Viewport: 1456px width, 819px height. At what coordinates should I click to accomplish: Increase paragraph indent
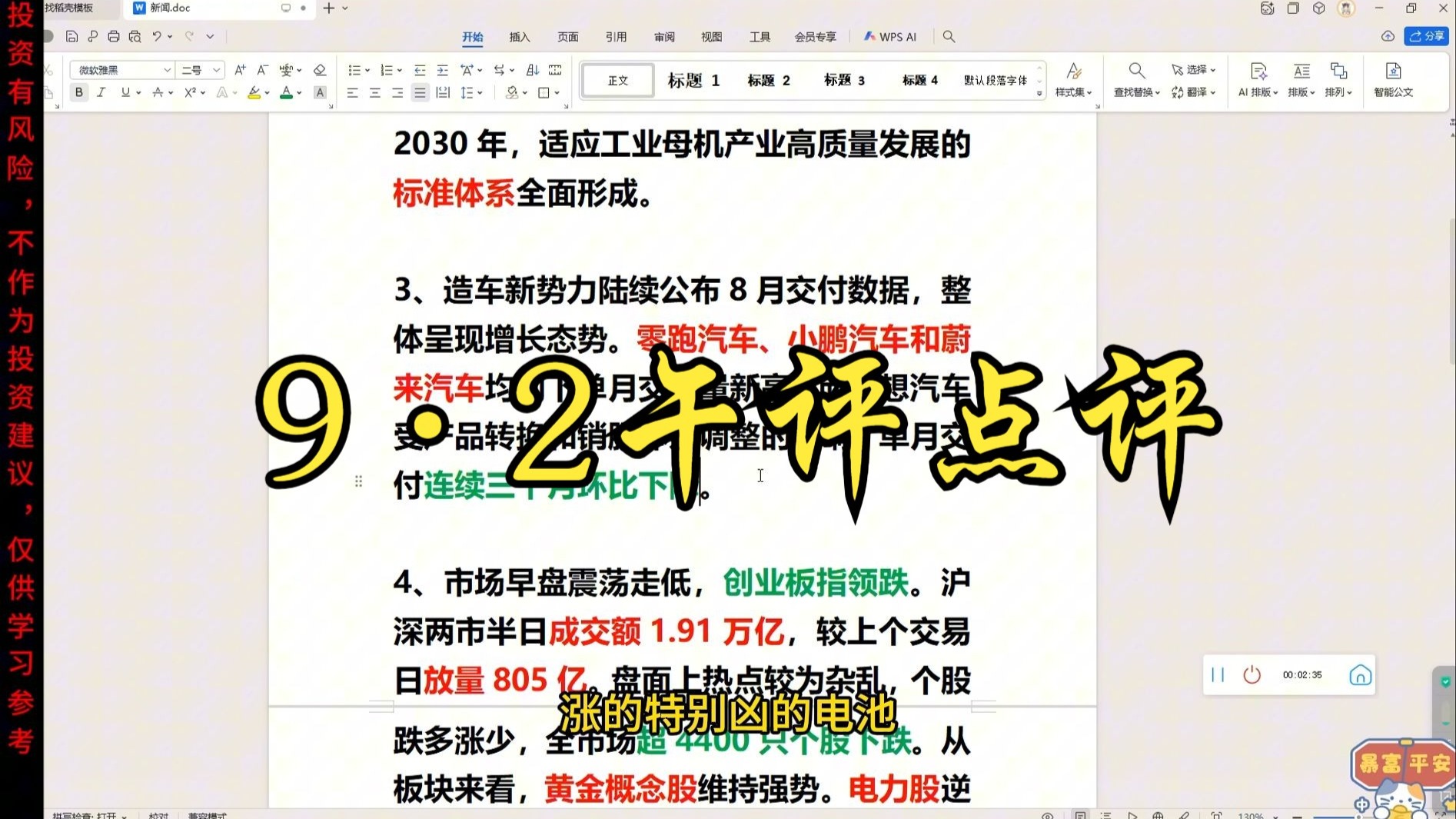pyautogui.click(x=442, y=70)
